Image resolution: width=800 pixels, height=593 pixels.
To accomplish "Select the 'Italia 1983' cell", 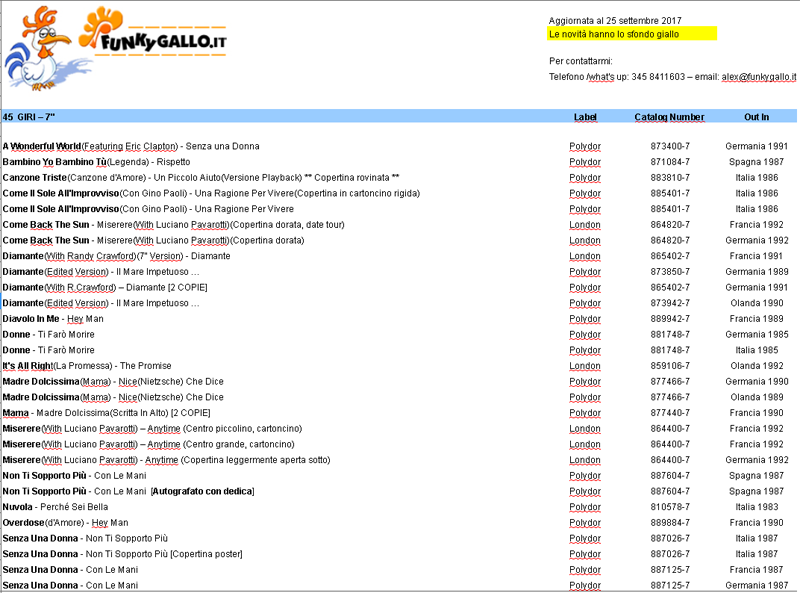I will (x=757, y=507).
